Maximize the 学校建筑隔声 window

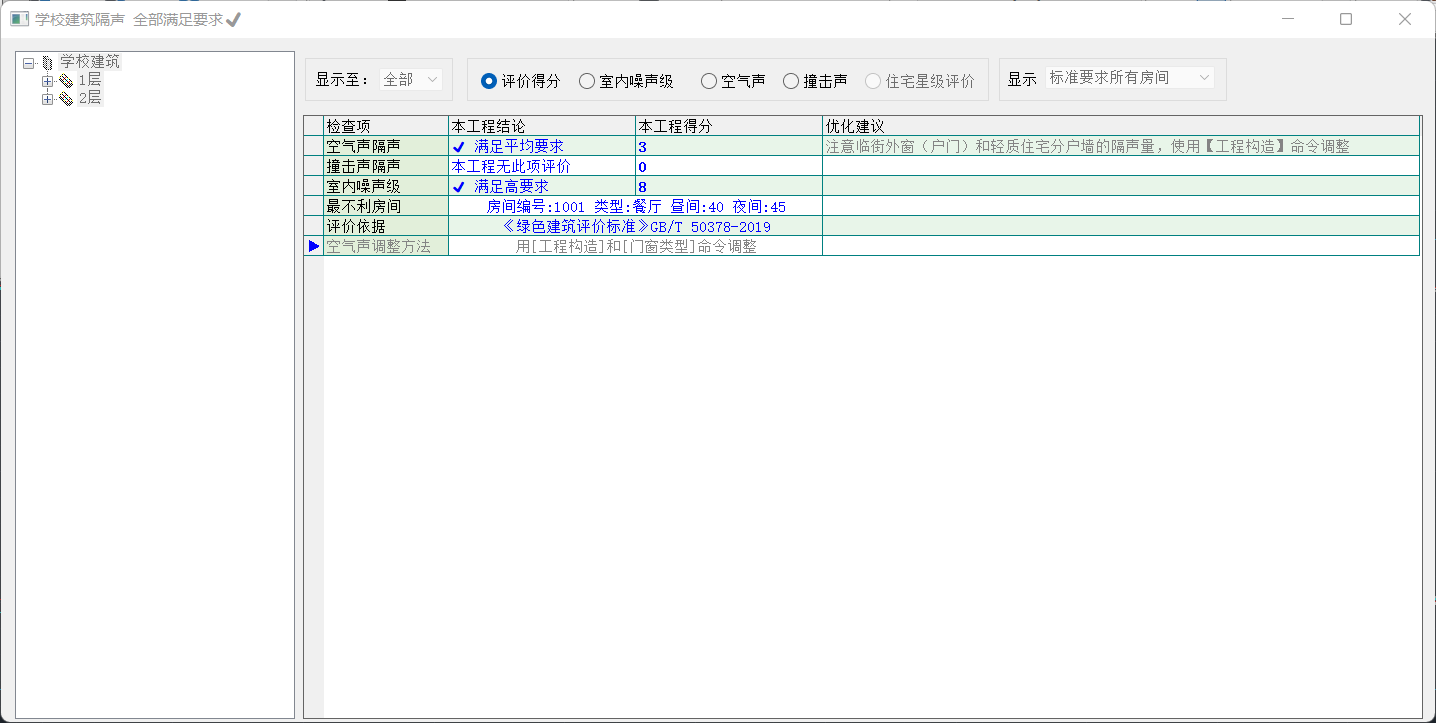click(1346, 19)
